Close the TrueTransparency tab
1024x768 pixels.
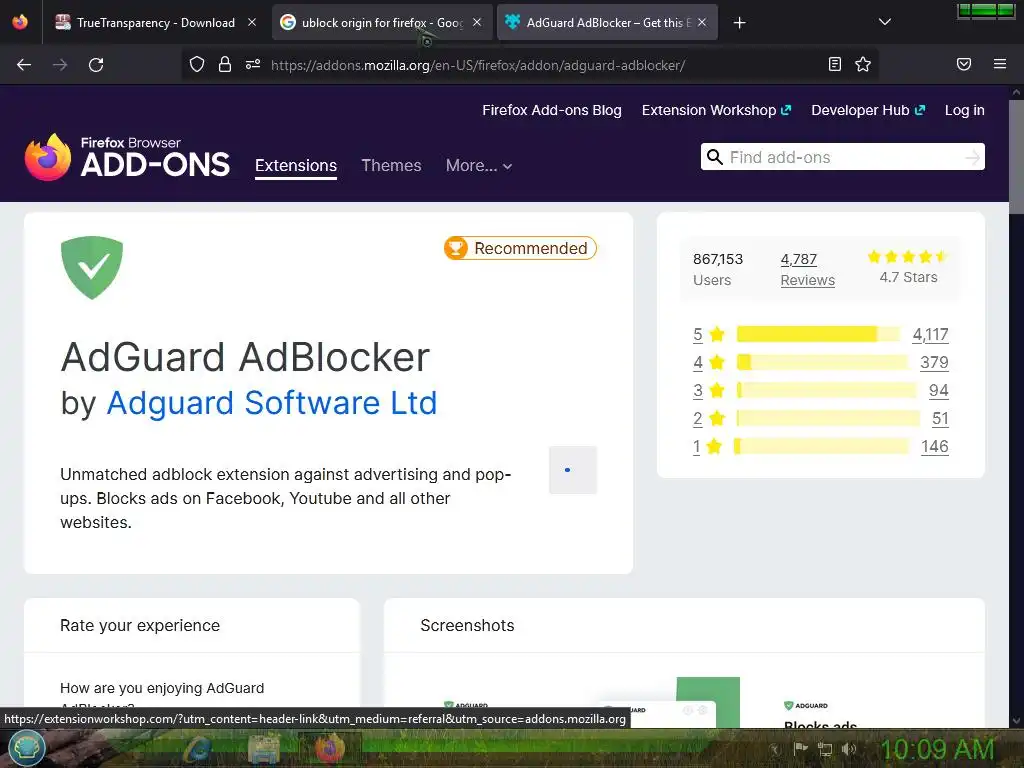click(x=252, y=22)
